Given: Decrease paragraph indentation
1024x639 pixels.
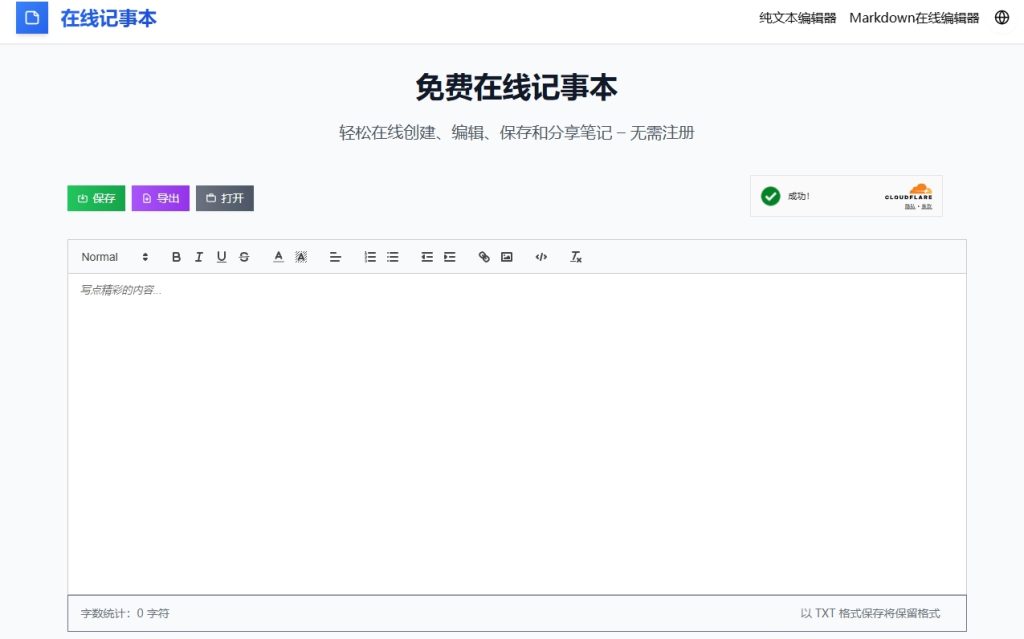Looking at the screenshot, I should 427,257.
